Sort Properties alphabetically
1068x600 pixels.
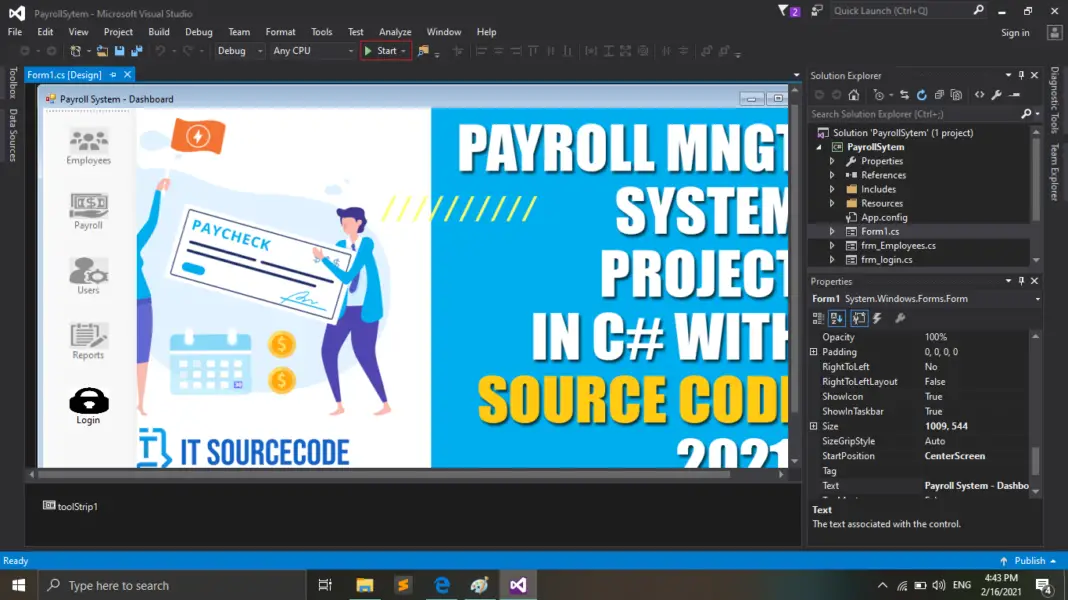[837, 318]
